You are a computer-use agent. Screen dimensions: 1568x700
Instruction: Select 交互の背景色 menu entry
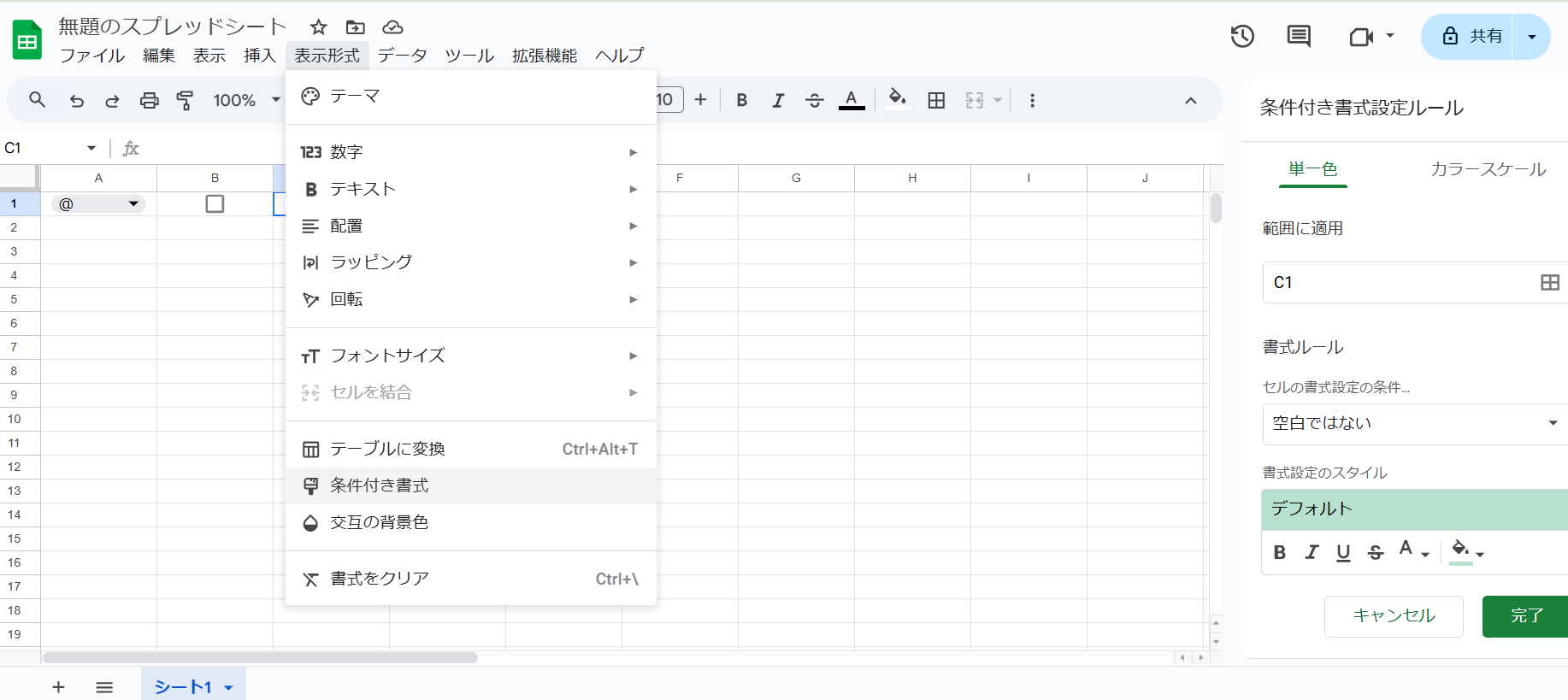(x=470, y=522)
